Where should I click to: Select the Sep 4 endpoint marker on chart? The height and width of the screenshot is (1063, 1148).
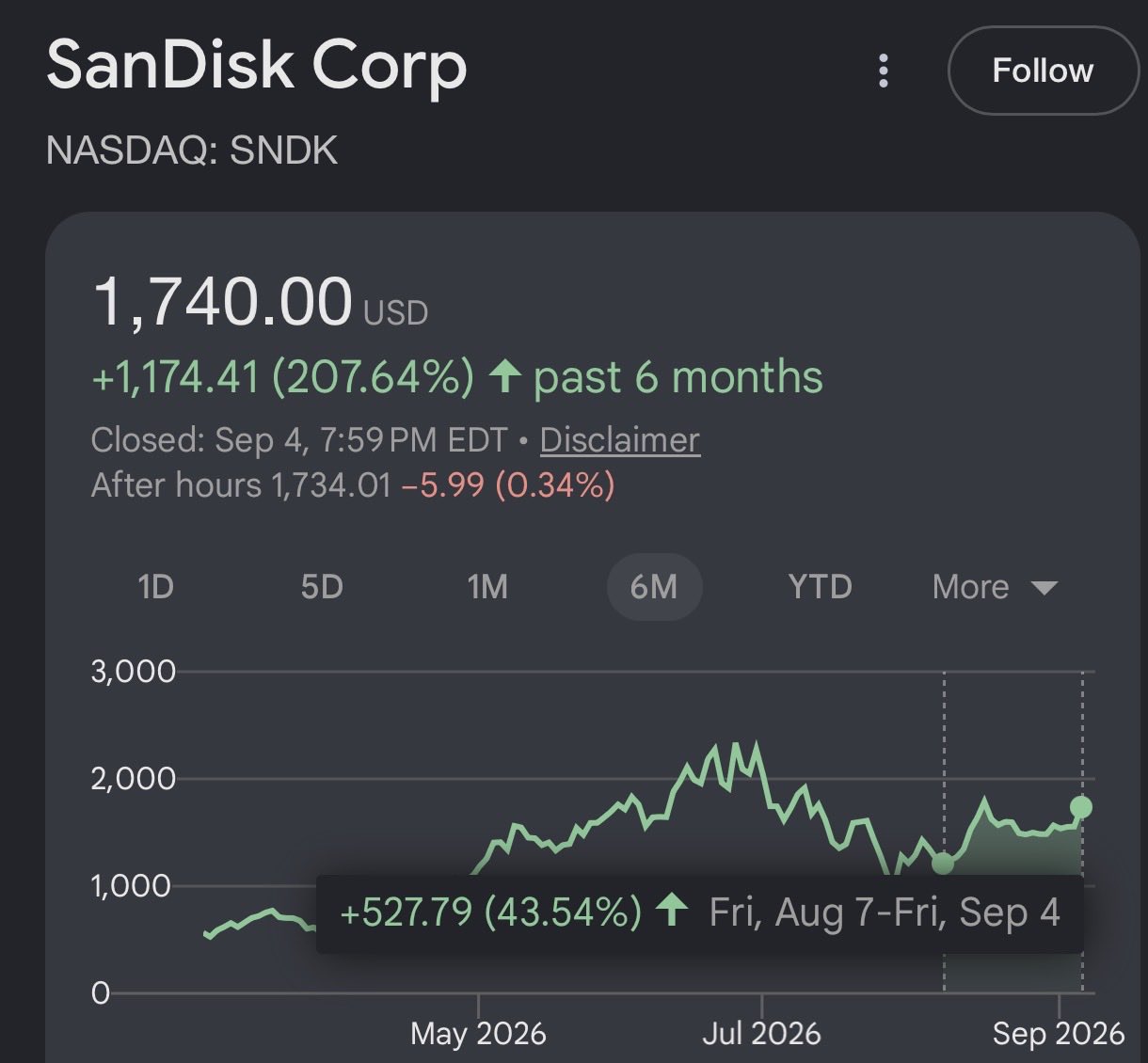tap(1081, 807)
